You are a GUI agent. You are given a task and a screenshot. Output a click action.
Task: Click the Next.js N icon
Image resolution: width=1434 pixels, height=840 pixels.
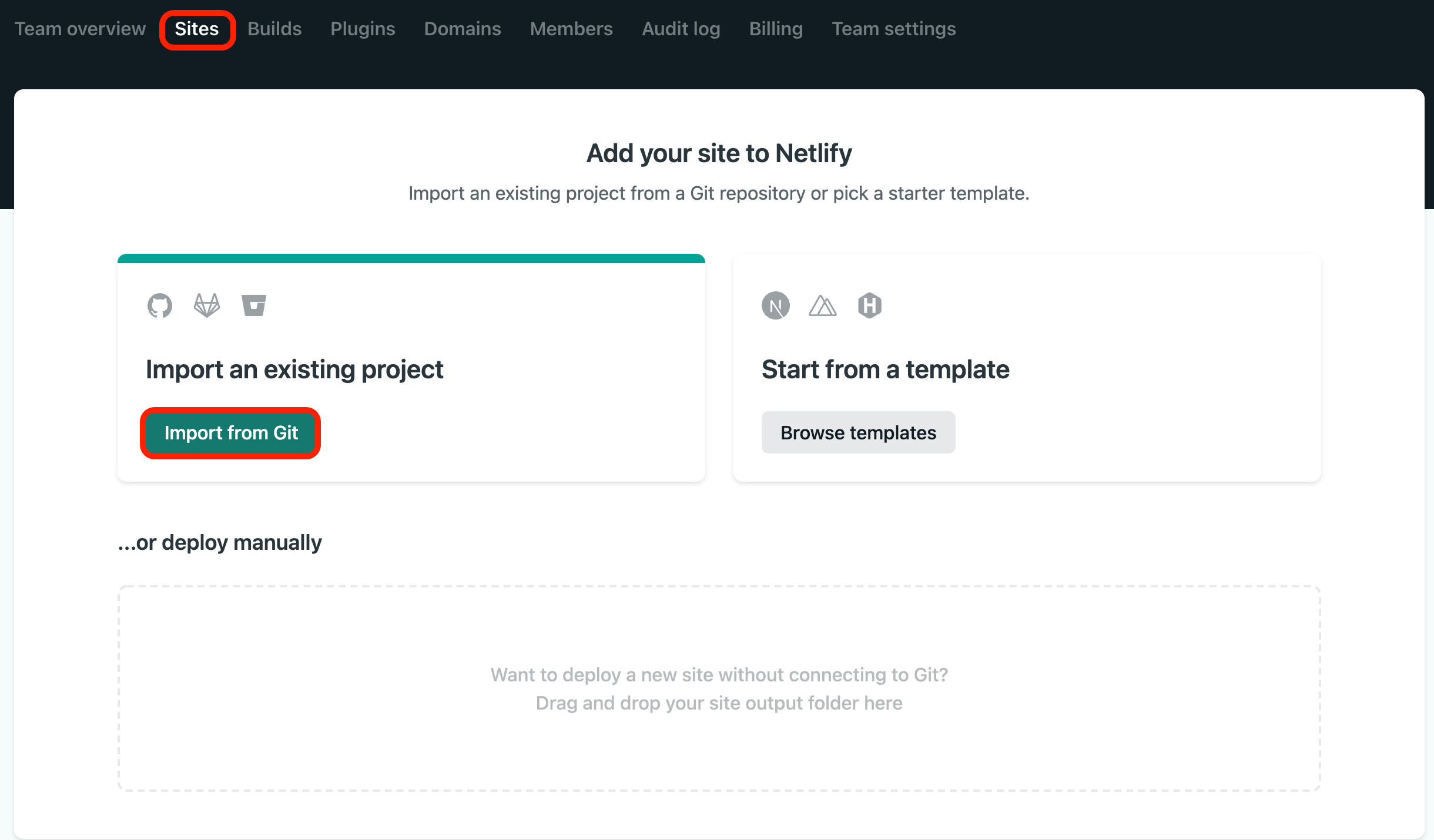pyautogui.click(x=776, y=305)
